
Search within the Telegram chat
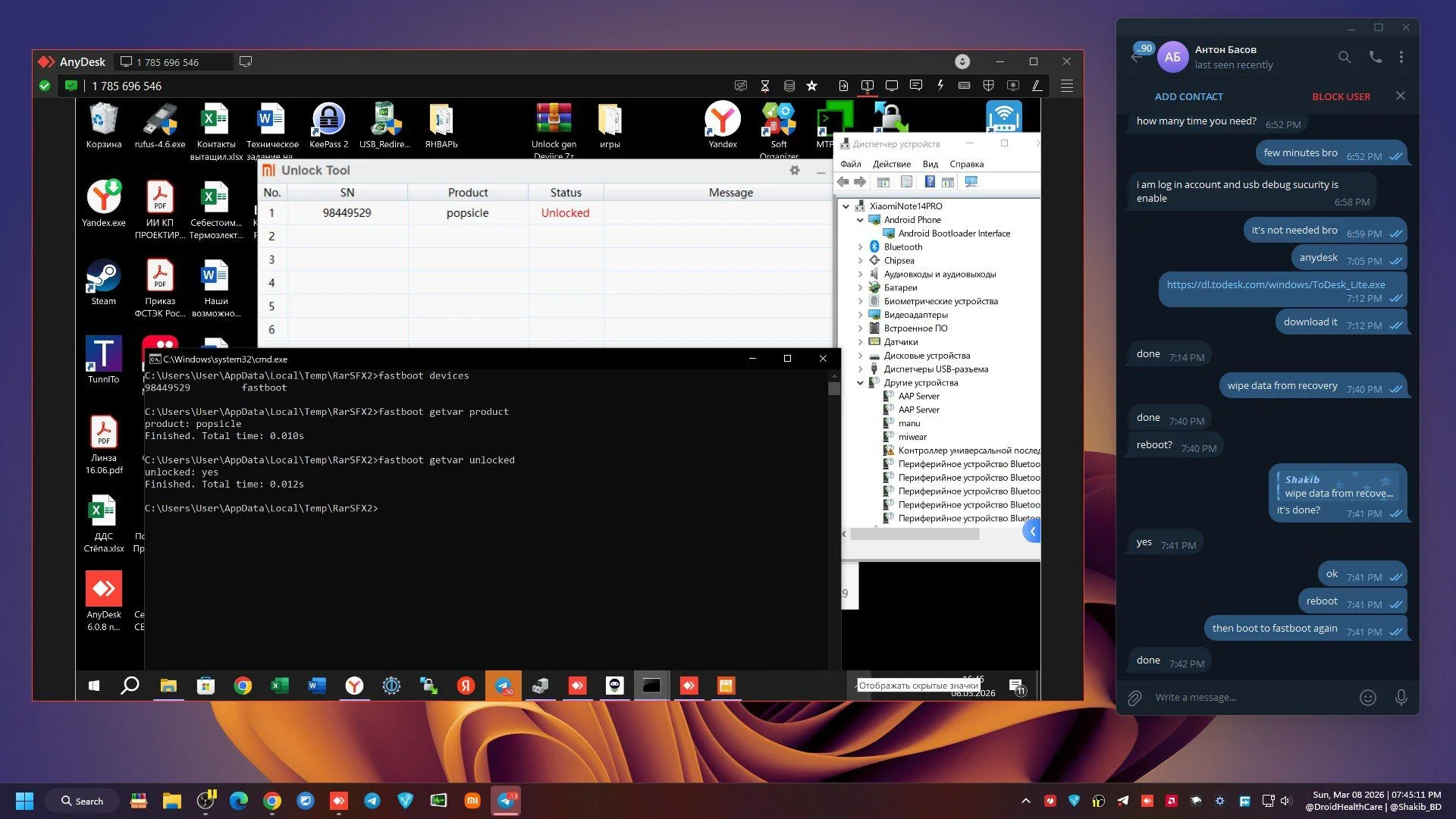(1345, 57)
